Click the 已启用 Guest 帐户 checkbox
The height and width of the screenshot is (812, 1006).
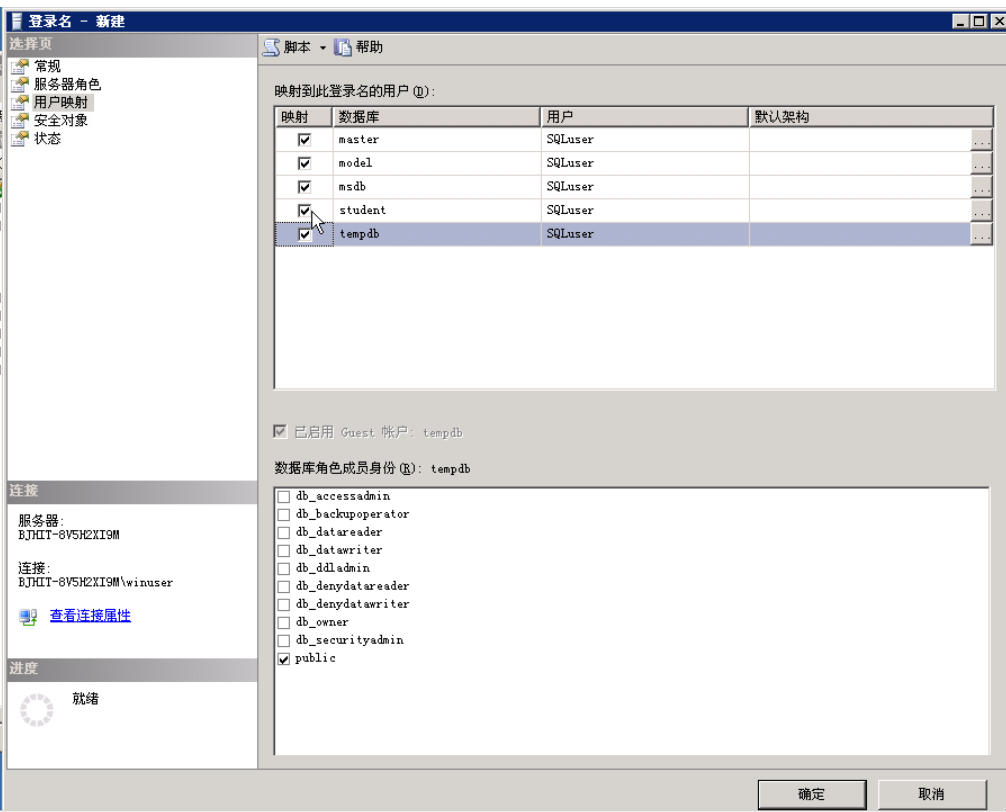[x=280, y=432]
